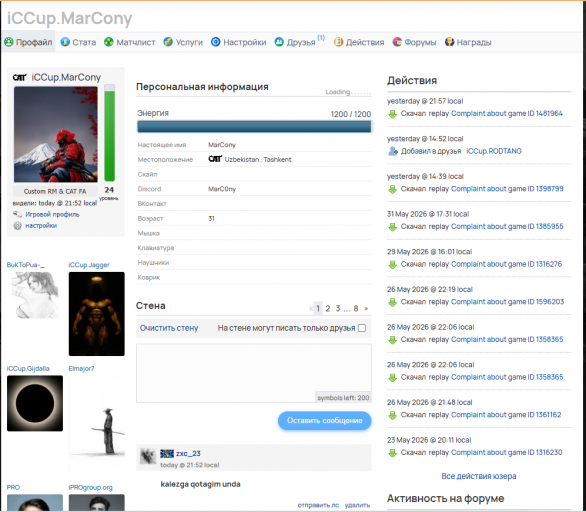Open the Elmajor7 friend link
Viewport: 586px width, 512px height.
click(x=81, y=368)
